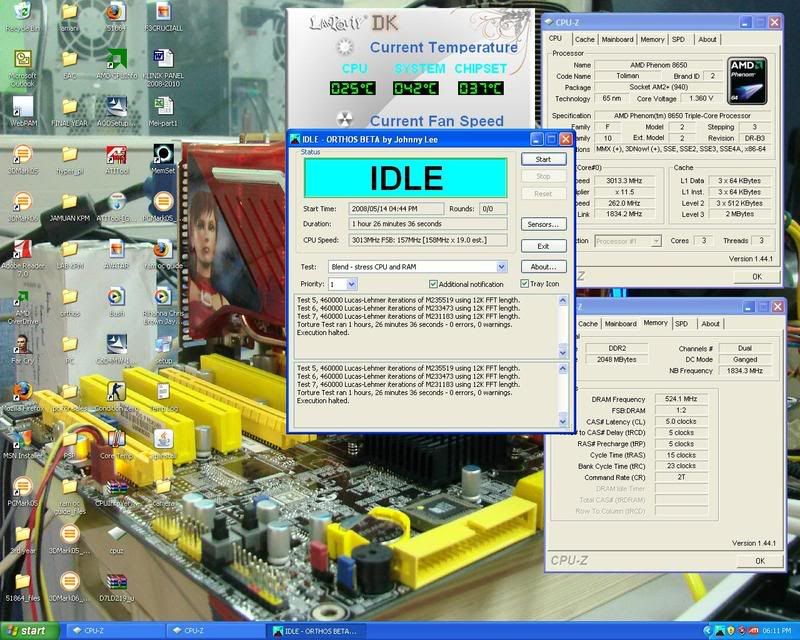Open the Mainboard tab in top CPU-Z window
Image resolution: width=800 pixels, height=640 pixels.
pyautogui.click(x=616, y=40)
